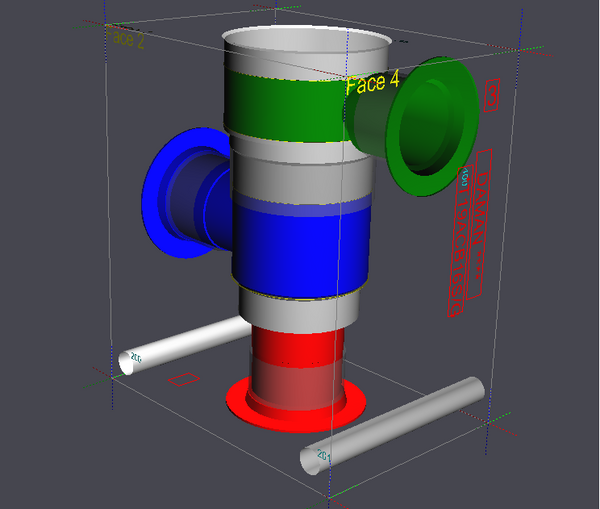Select the red 'T19ACB16SIG' label

click(x=460, y=242)
